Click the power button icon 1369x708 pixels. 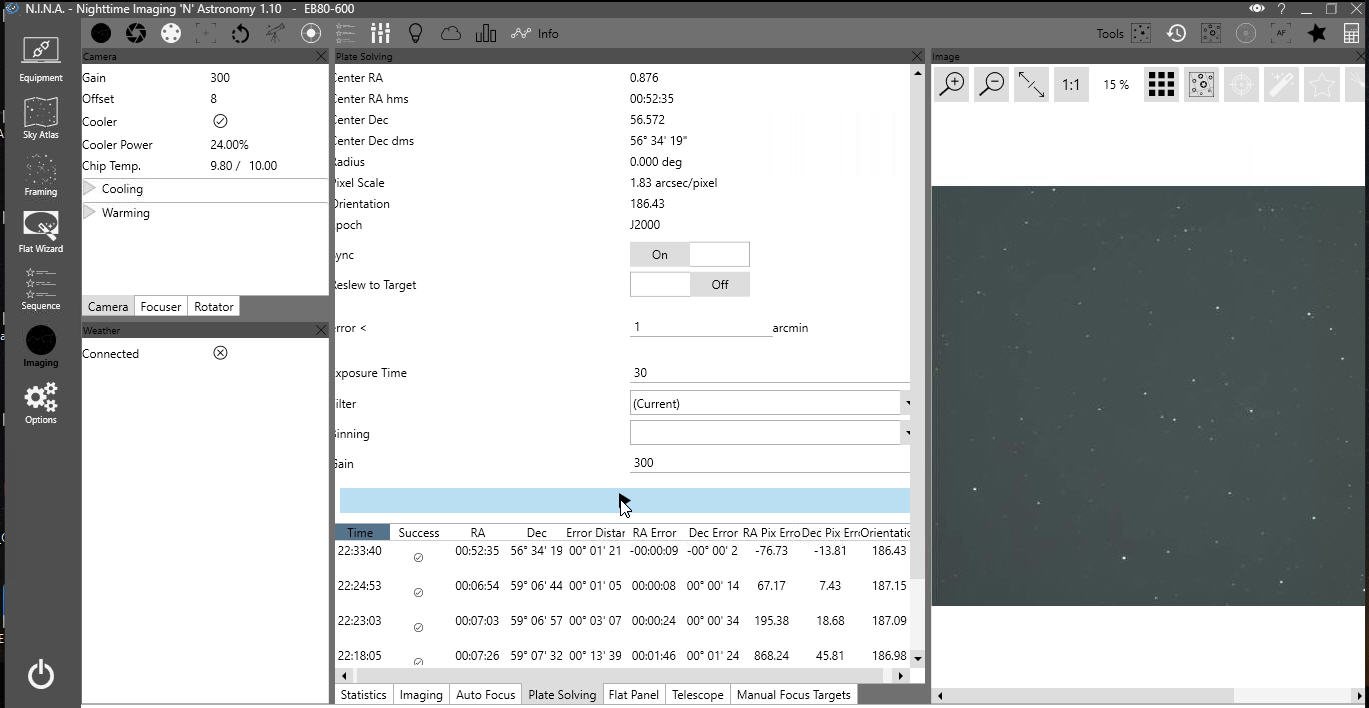tap(41, 675)
